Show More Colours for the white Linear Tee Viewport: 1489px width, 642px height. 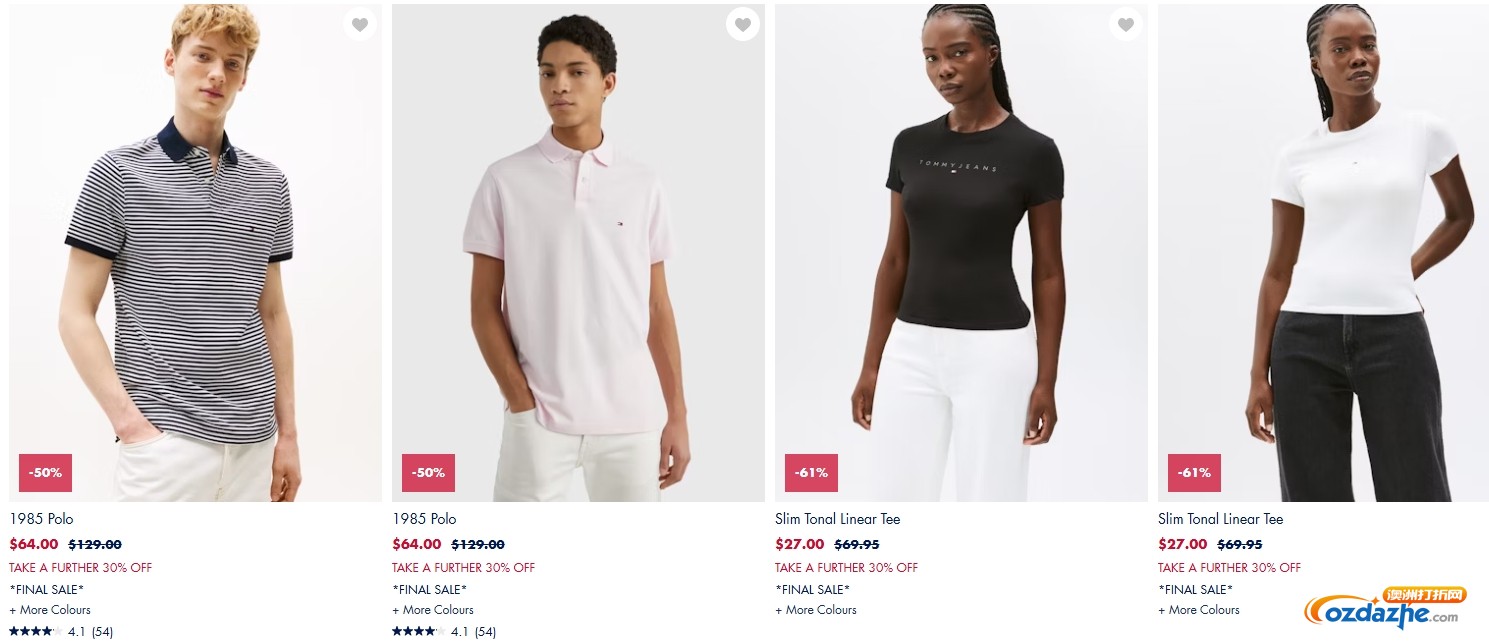1199,610
